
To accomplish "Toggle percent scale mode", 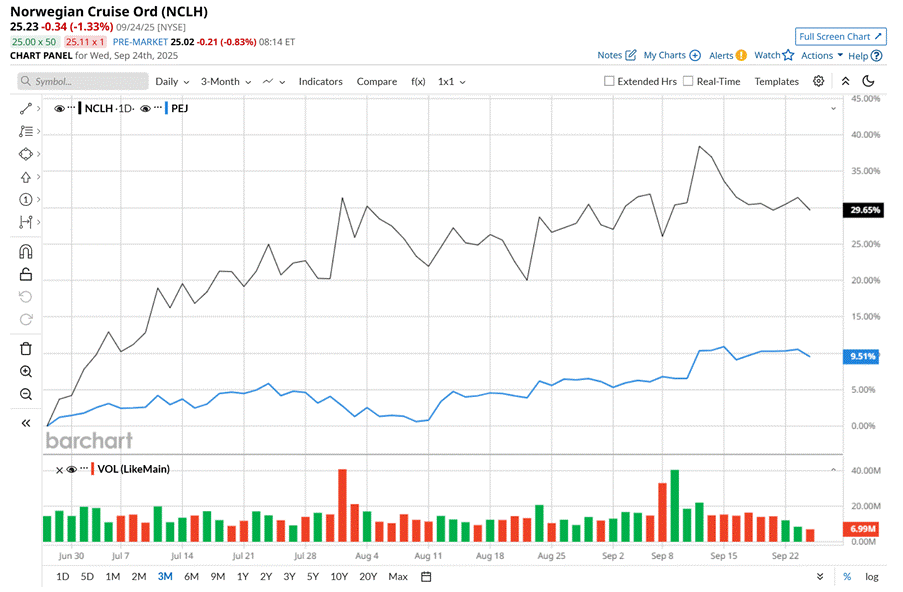I will pos(847,576).
